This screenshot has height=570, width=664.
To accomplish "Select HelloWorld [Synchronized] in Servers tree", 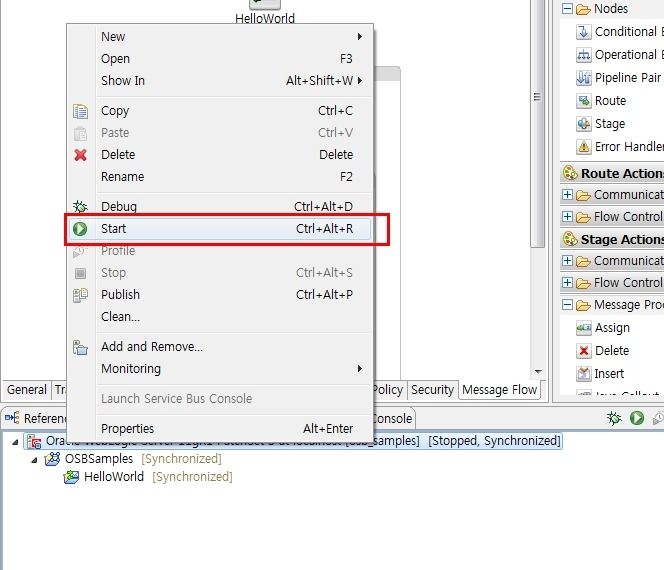I will 148,477.
